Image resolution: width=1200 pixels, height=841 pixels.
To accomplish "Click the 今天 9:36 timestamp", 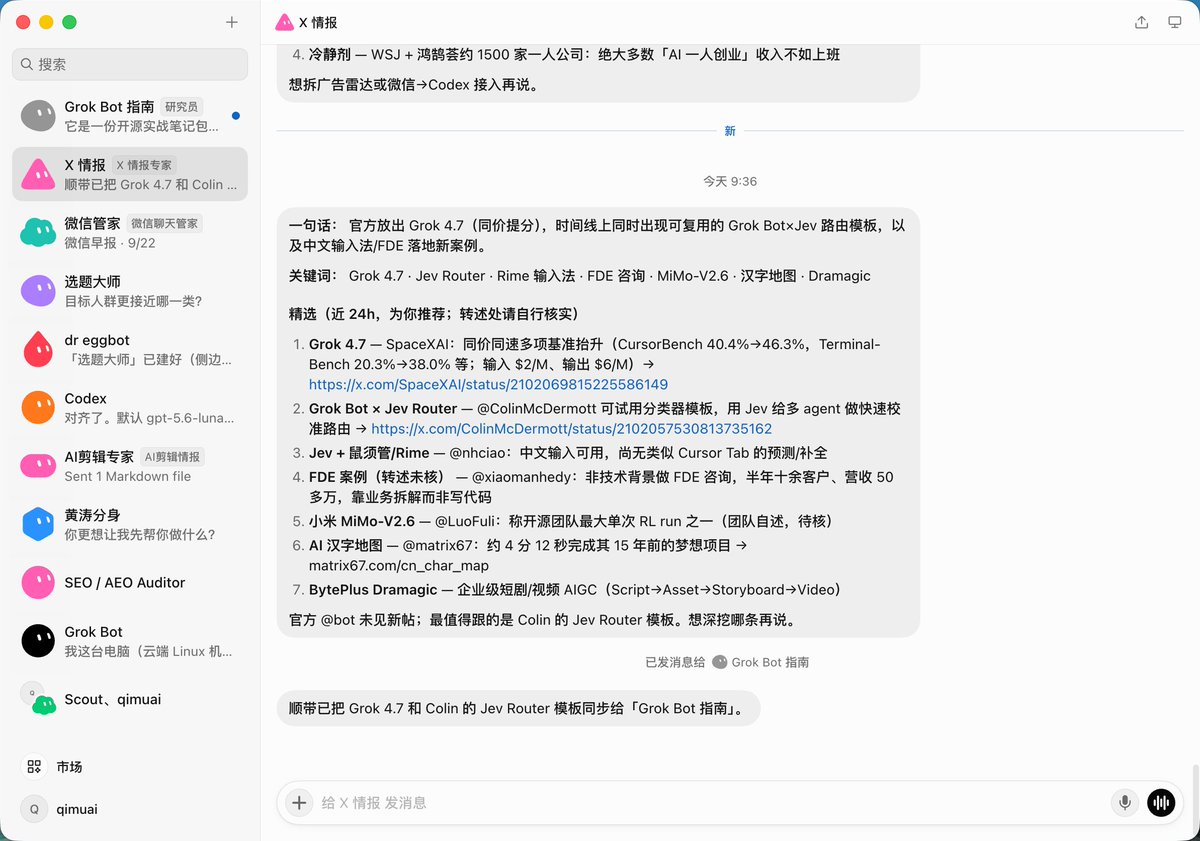I will coord(730,181).
